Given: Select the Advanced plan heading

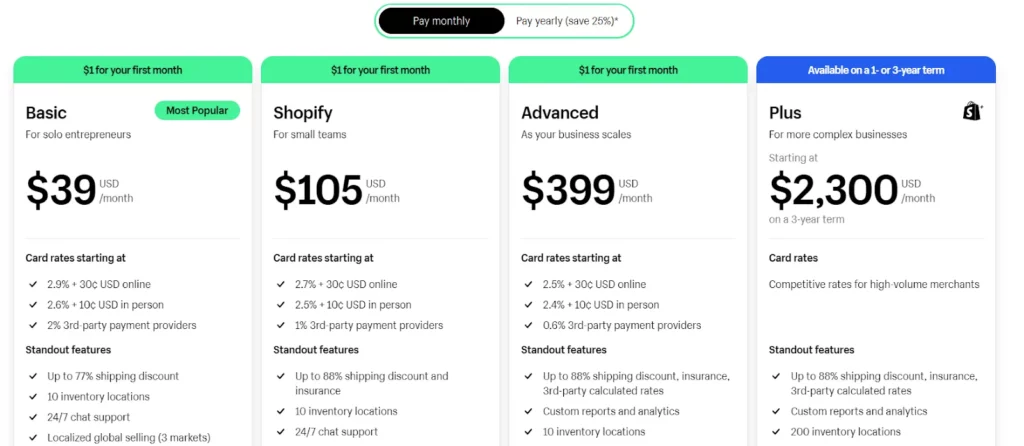Looking at the screenshot, I should click(560, 113).
